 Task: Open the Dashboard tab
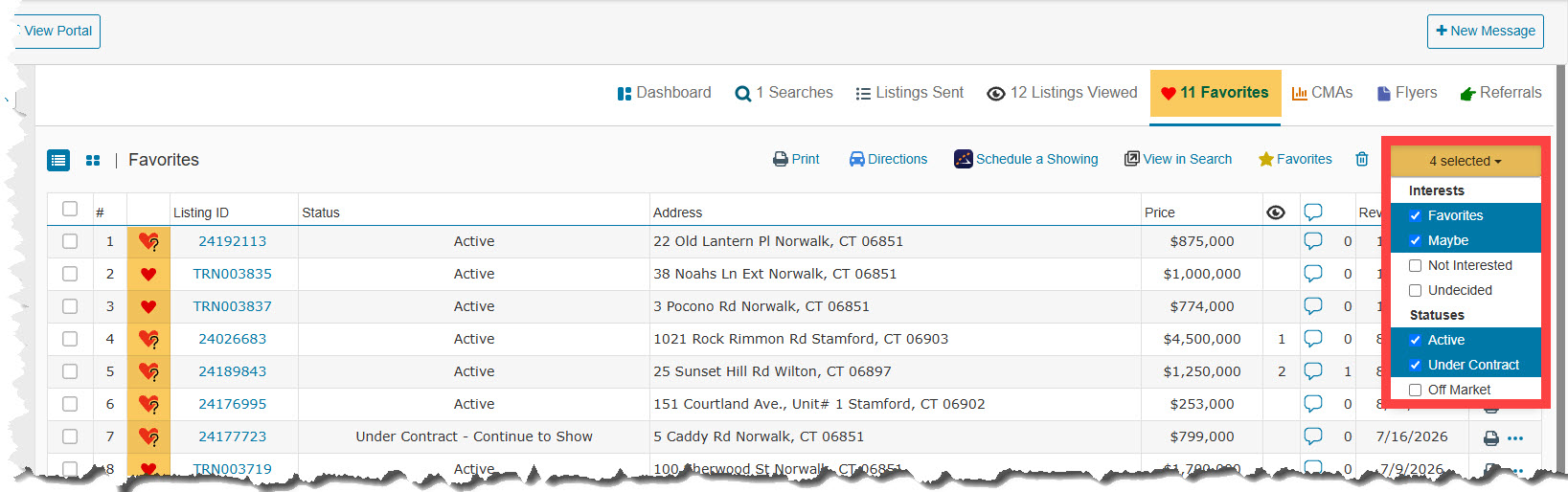pyautogui.click(x=665, y=93)
